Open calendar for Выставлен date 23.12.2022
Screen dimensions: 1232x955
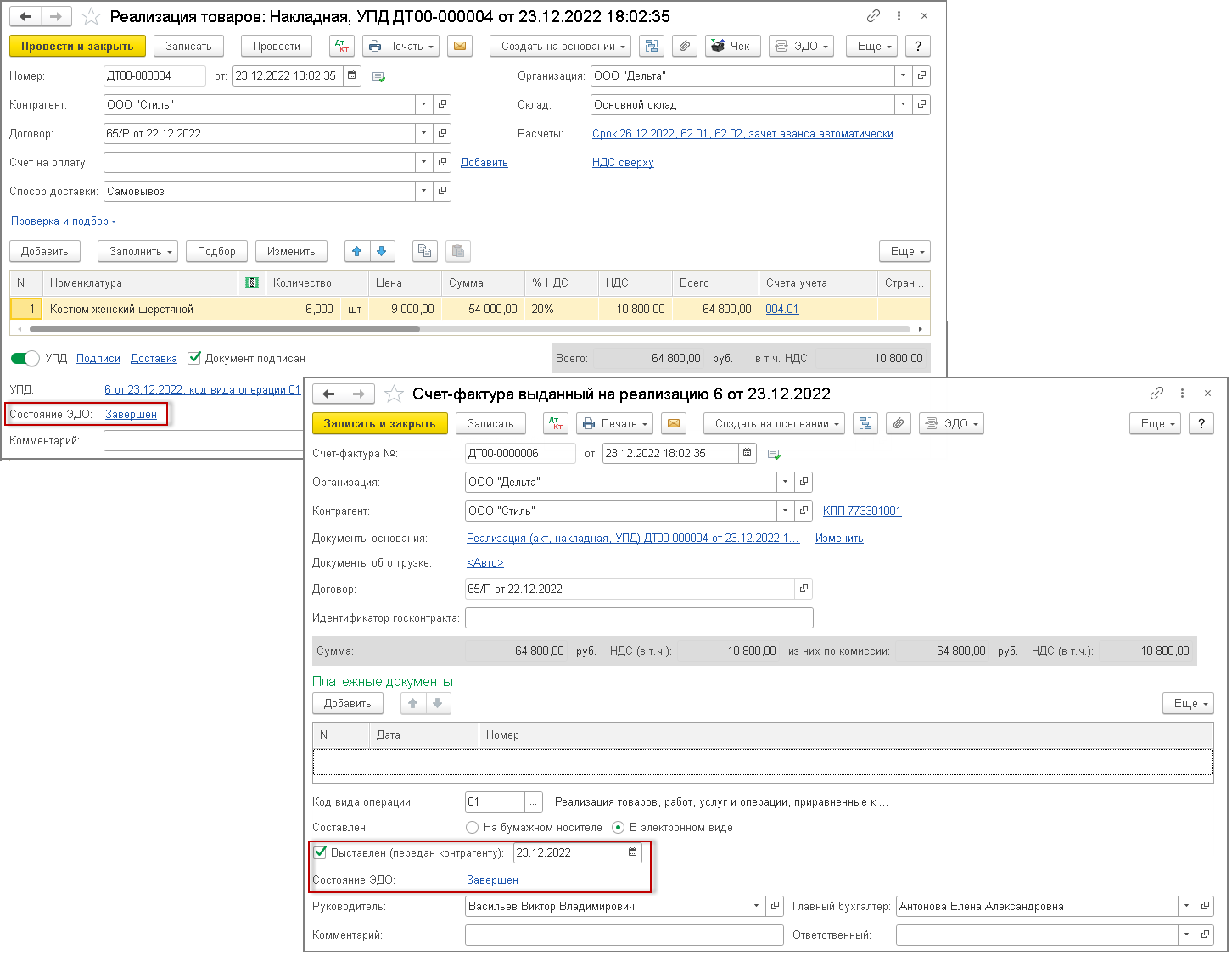point(632,852)
